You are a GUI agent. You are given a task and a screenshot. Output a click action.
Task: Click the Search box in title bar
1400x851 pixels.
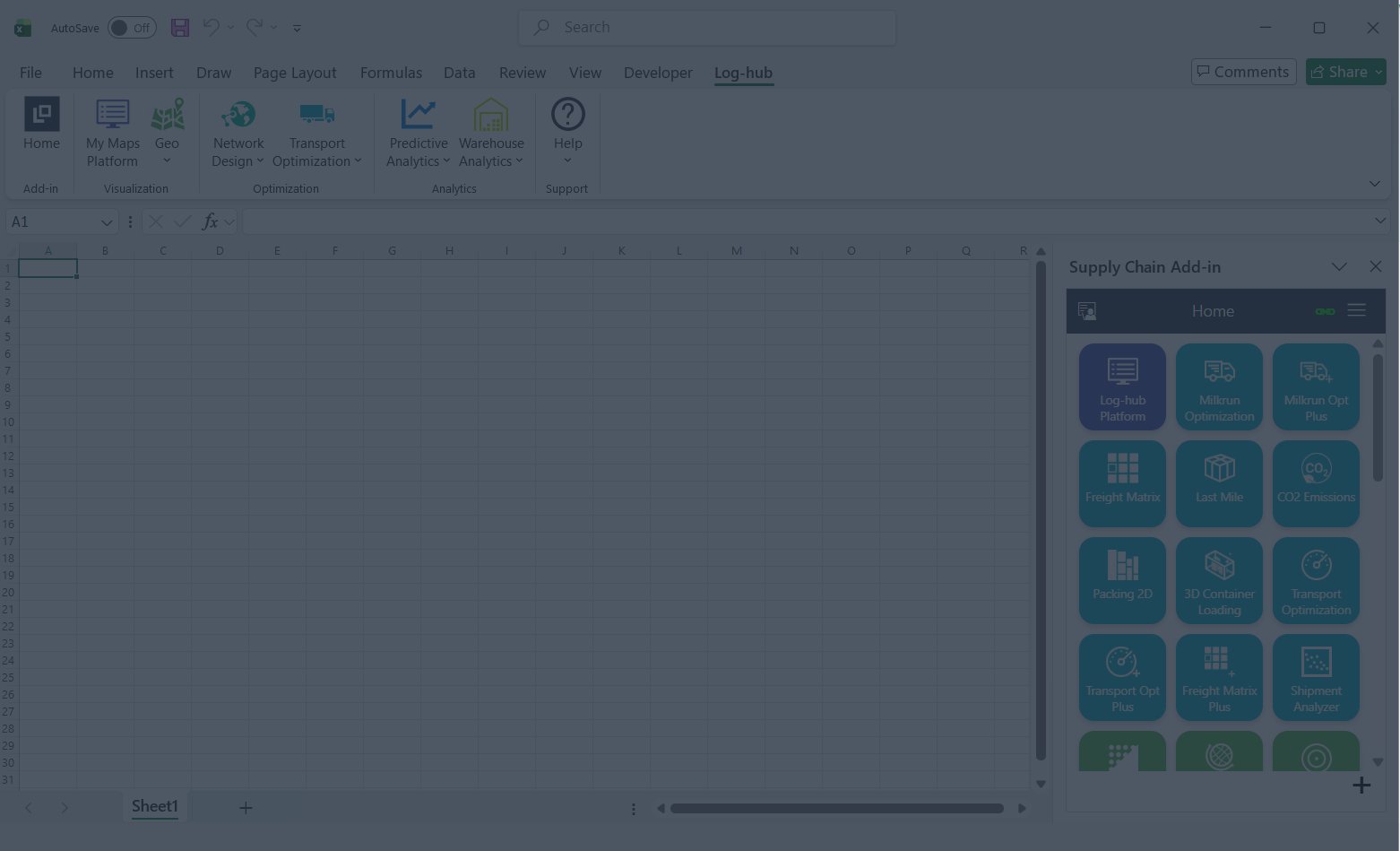(707, 28)
